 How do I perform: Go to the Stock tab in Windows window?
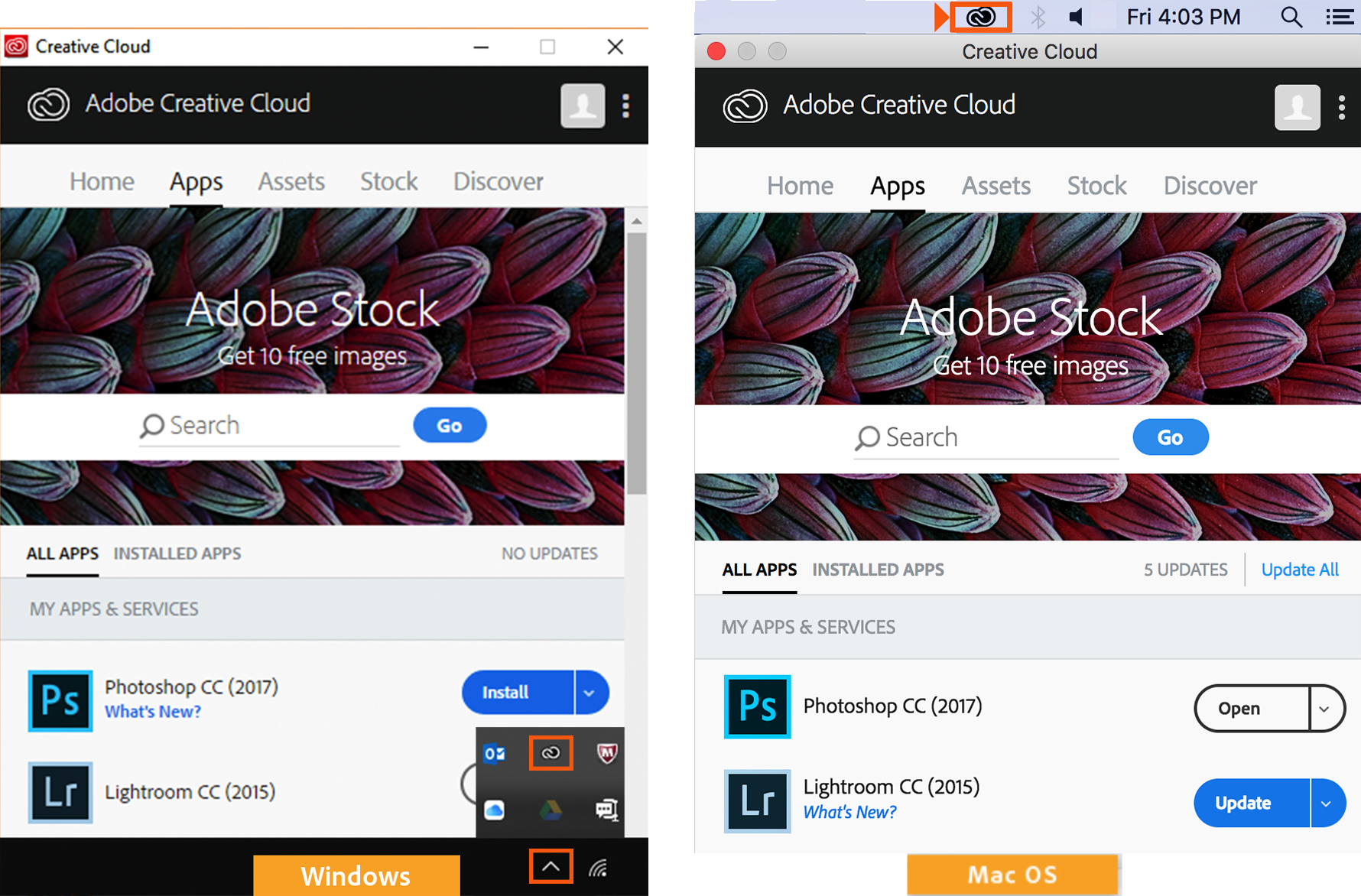click(x=389, y=182)
